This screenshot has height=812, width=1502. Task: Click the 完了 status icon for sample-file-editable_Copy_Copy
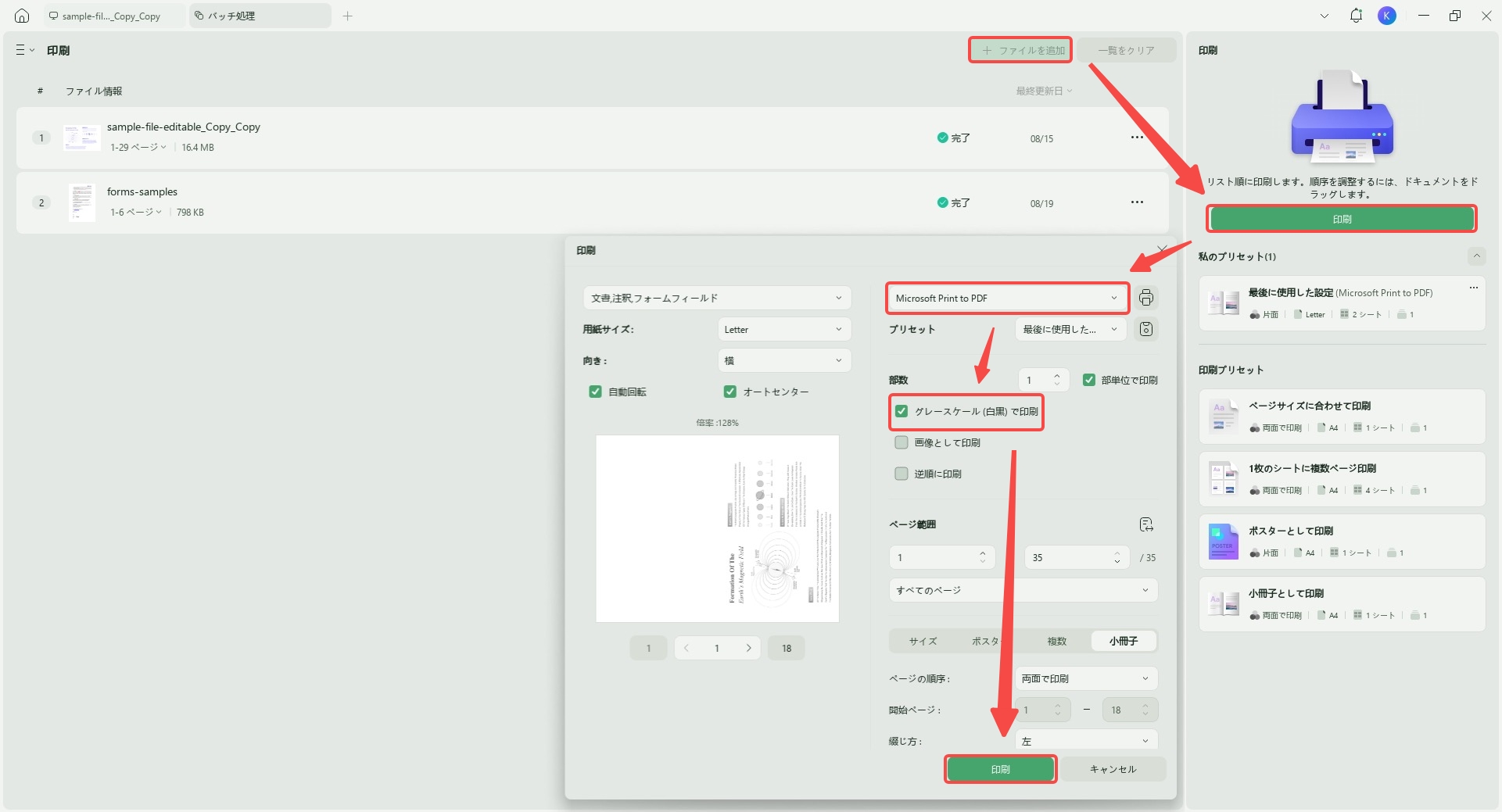click(942, 138)
